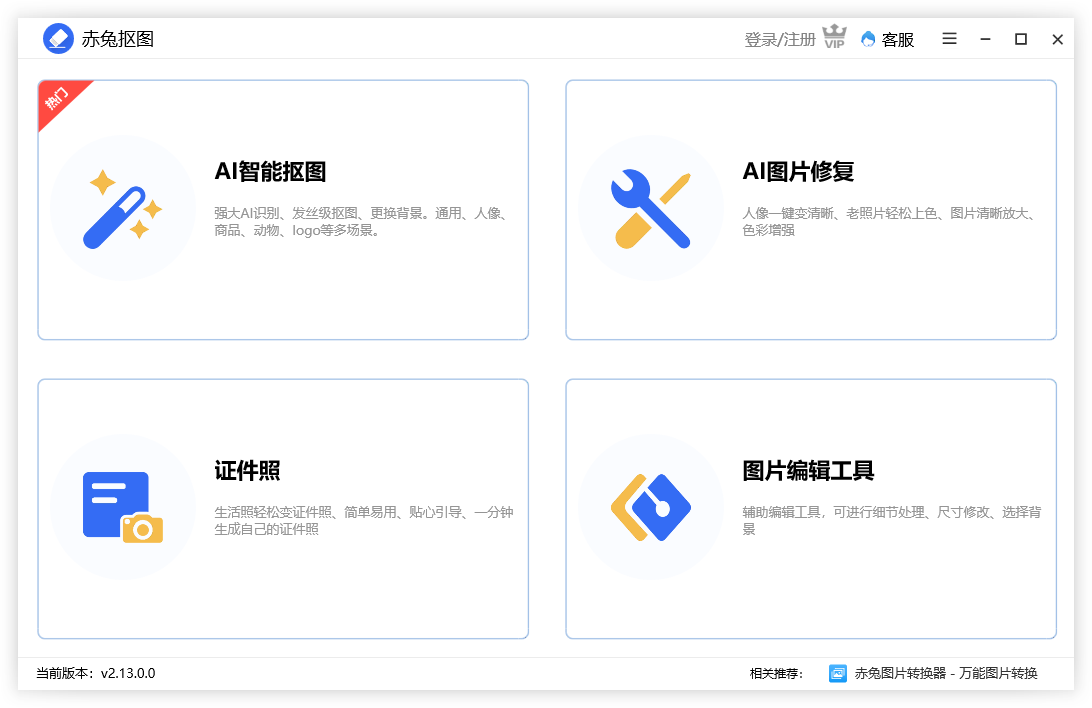Click the 热门 ribbon badge
This screenshot has height=708, width=1092.
[58, 100]
